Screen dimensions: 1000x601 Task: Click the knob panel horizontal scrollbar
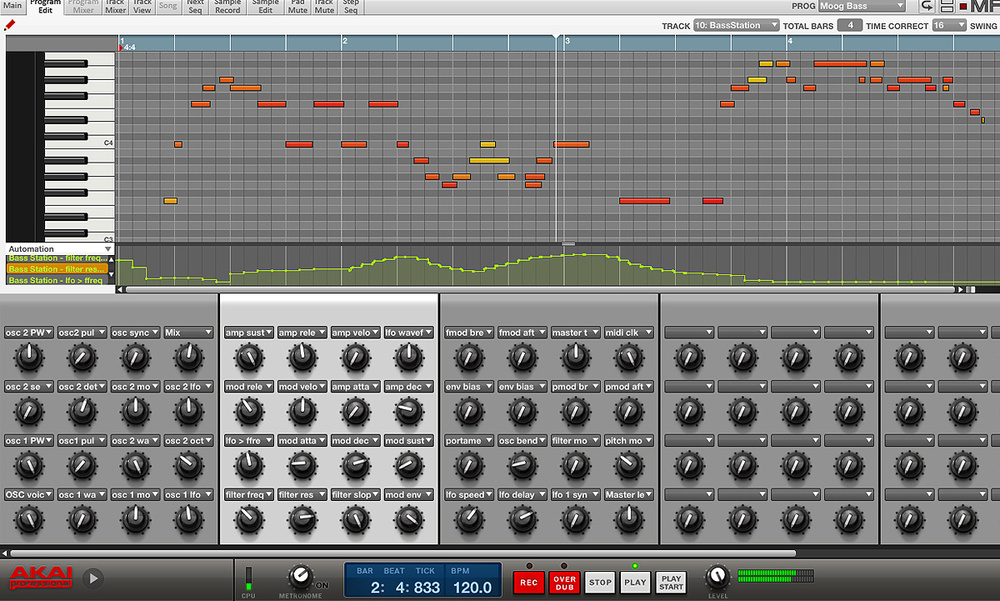pyautogui.click(x=403, y=553)
